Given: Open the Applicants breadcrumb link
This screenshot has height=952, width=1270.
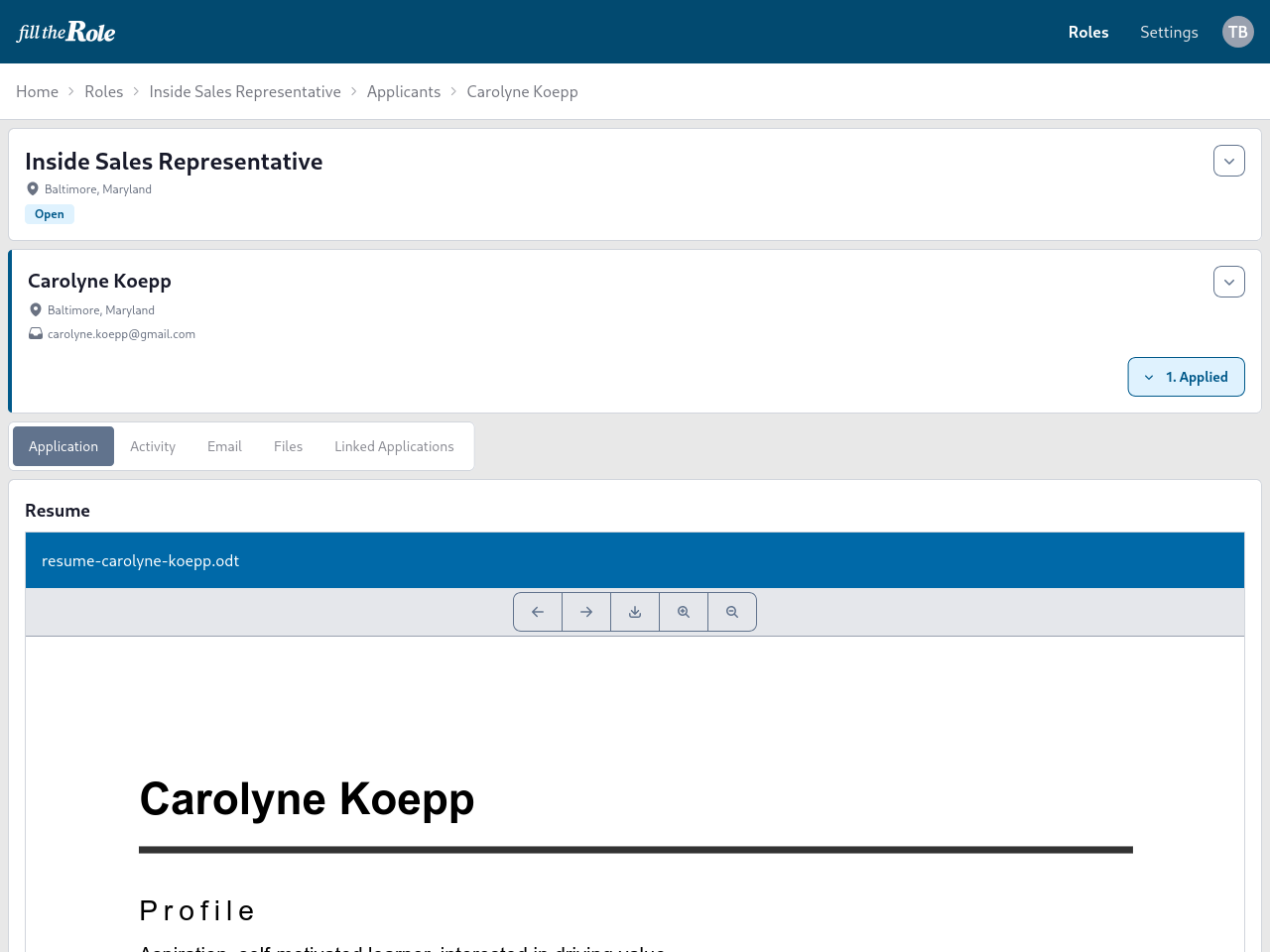Looking at the screenshot, I should coord(404,90).
